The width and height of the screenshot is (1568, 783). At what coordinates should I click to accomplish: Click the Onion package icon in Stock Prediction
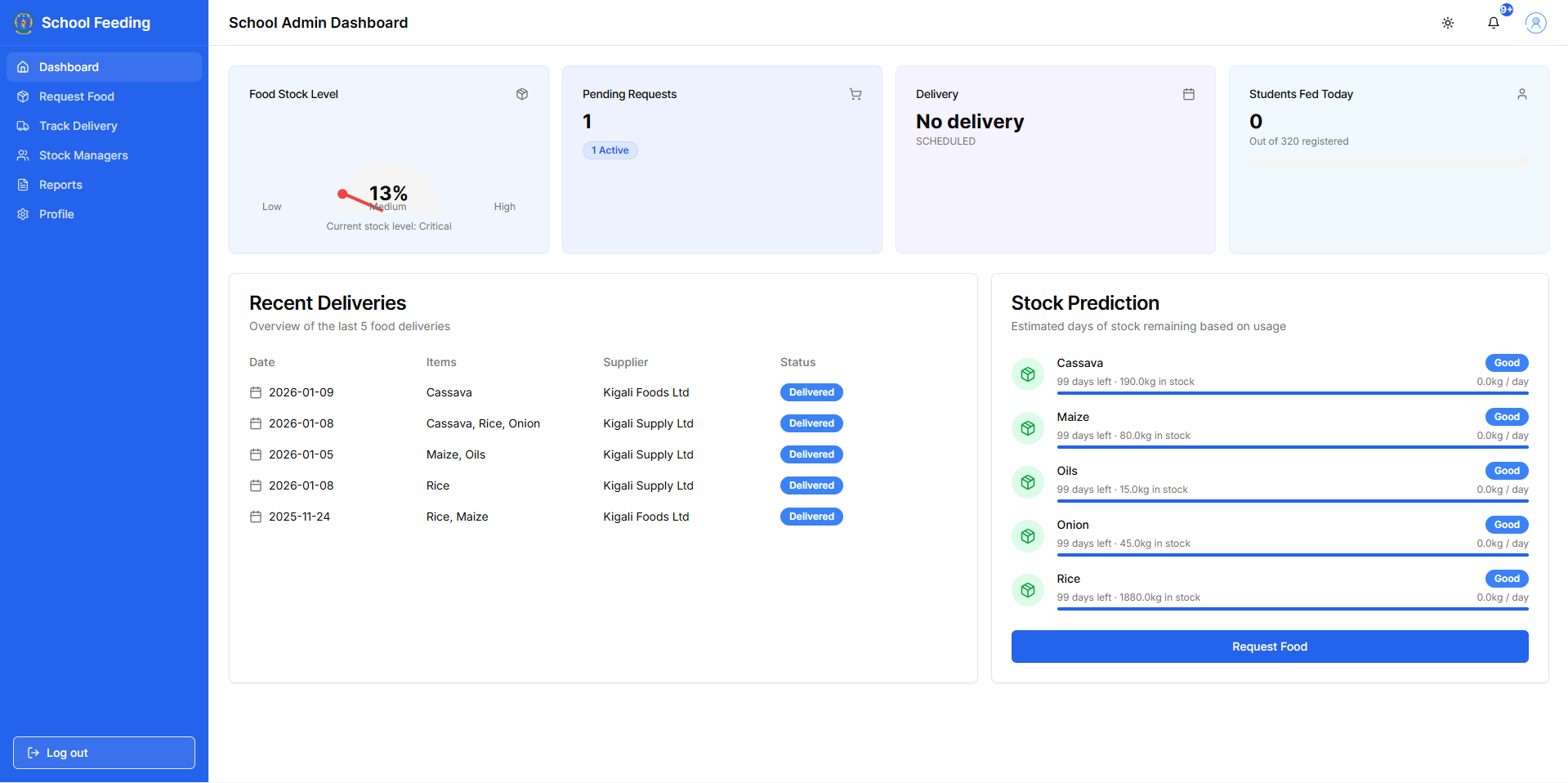tap(1028, 536)
